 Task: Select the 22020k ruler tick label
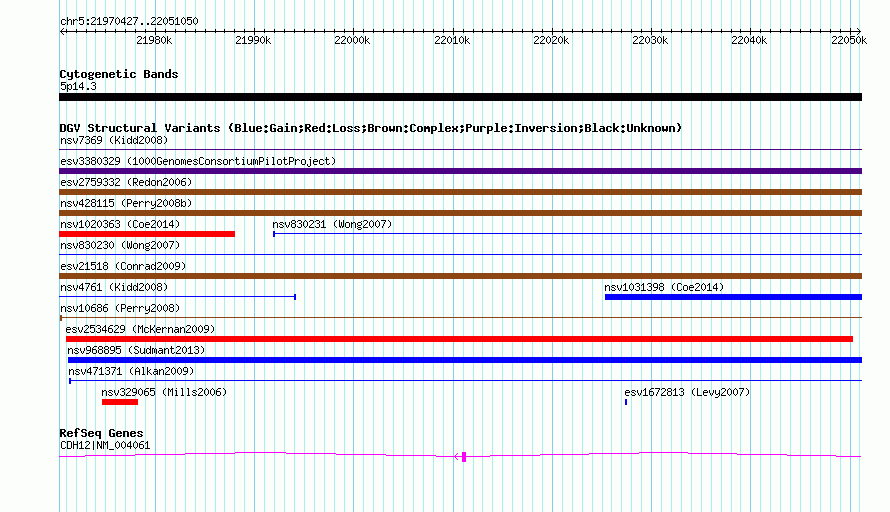coord(551,40)
